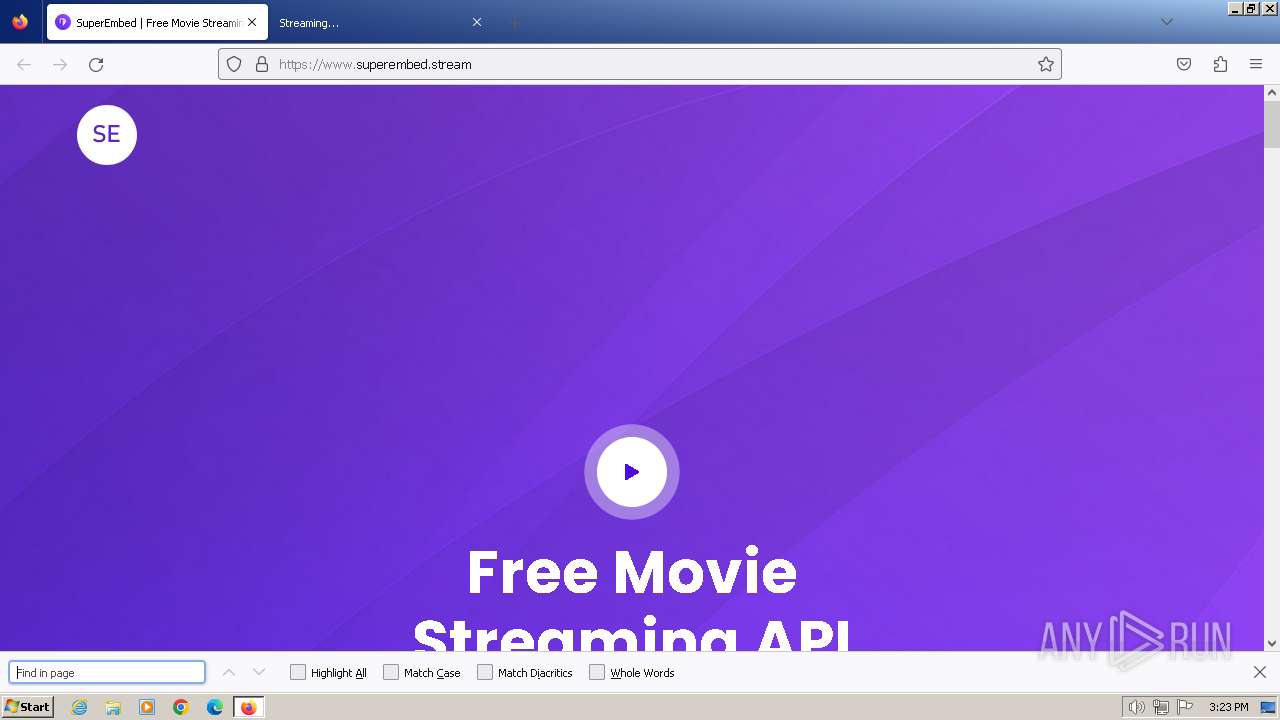Image resolution: width=1280 pixels, height=720 pixels.
Task: Play the video with the center play button
Action: point(632,472)
